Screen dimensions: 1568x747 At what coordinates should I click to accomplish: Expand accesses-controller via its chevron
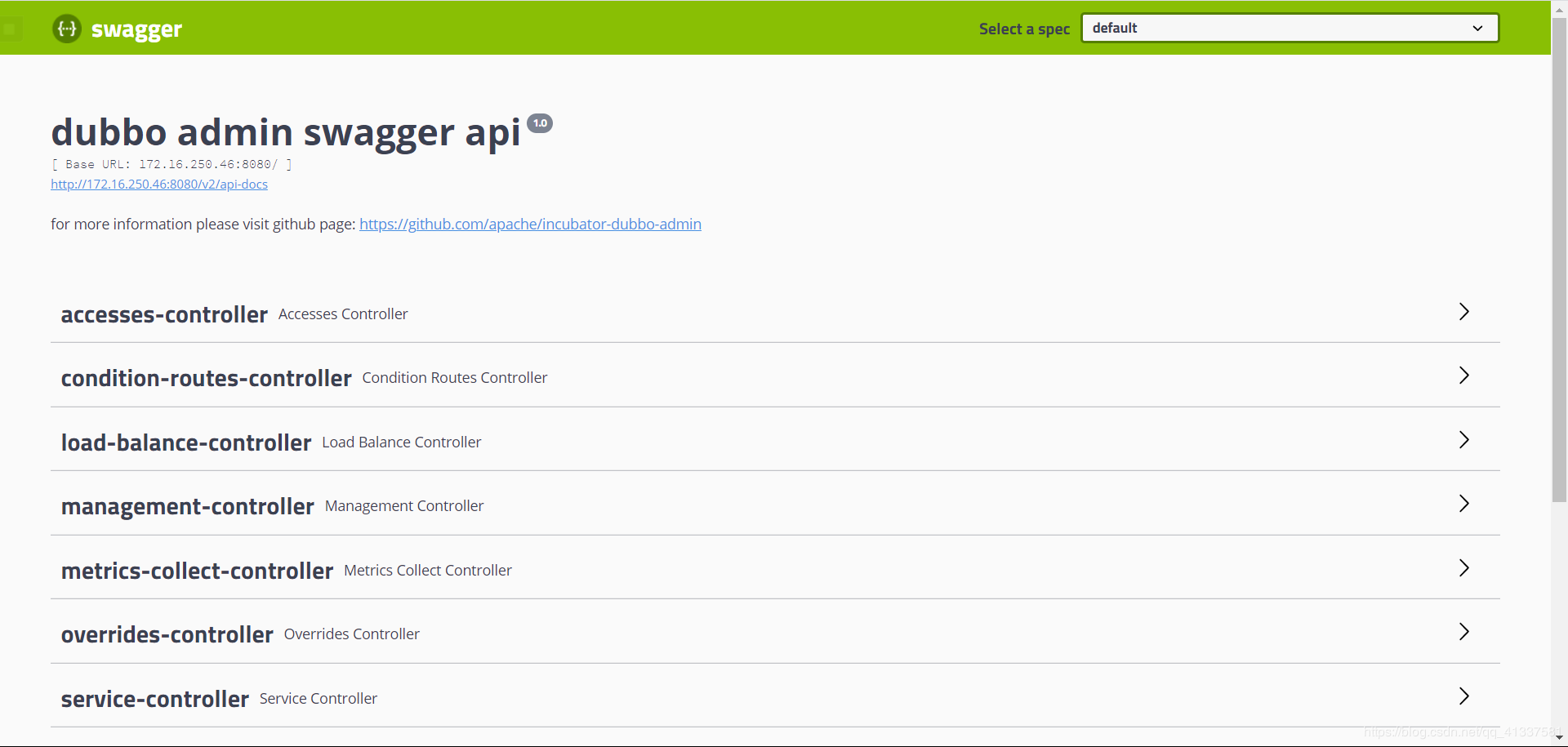[x=1463, y=312]
